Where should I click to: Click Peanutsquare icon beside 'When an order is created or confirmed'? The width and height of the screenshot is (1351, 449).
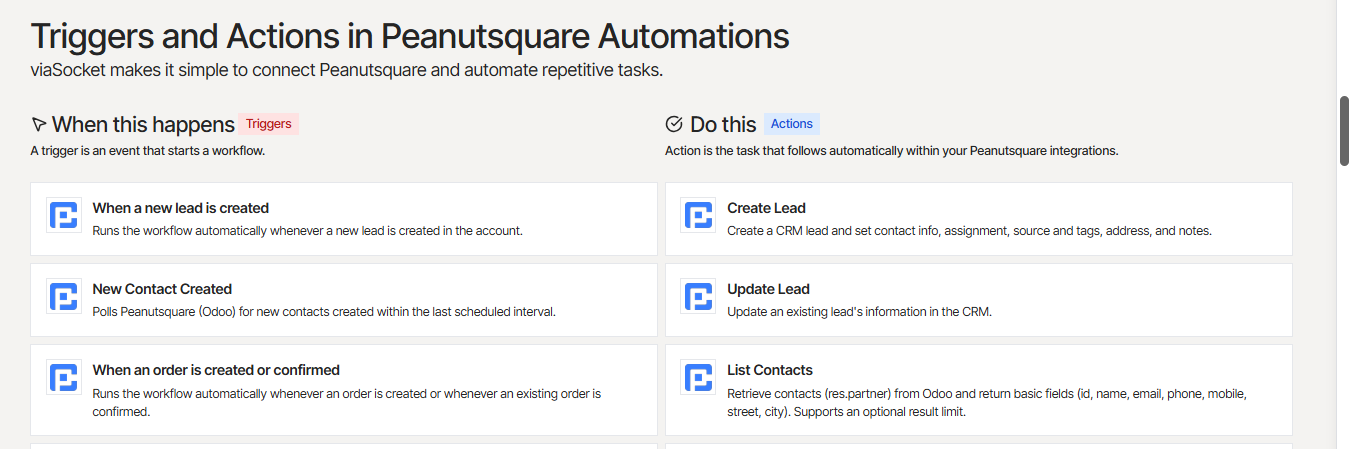[x=64, y=378]
